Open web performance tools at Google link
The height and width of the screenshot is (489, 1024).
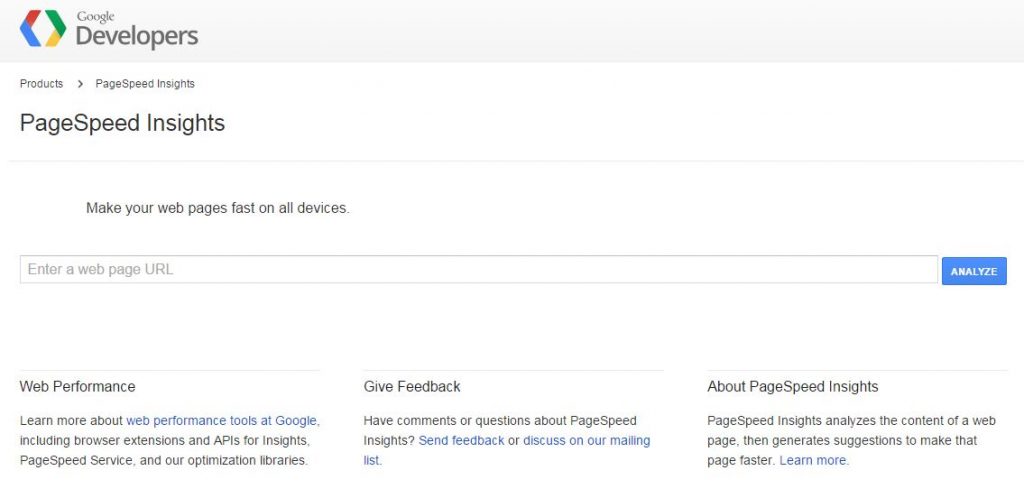[x=221, y=421]
